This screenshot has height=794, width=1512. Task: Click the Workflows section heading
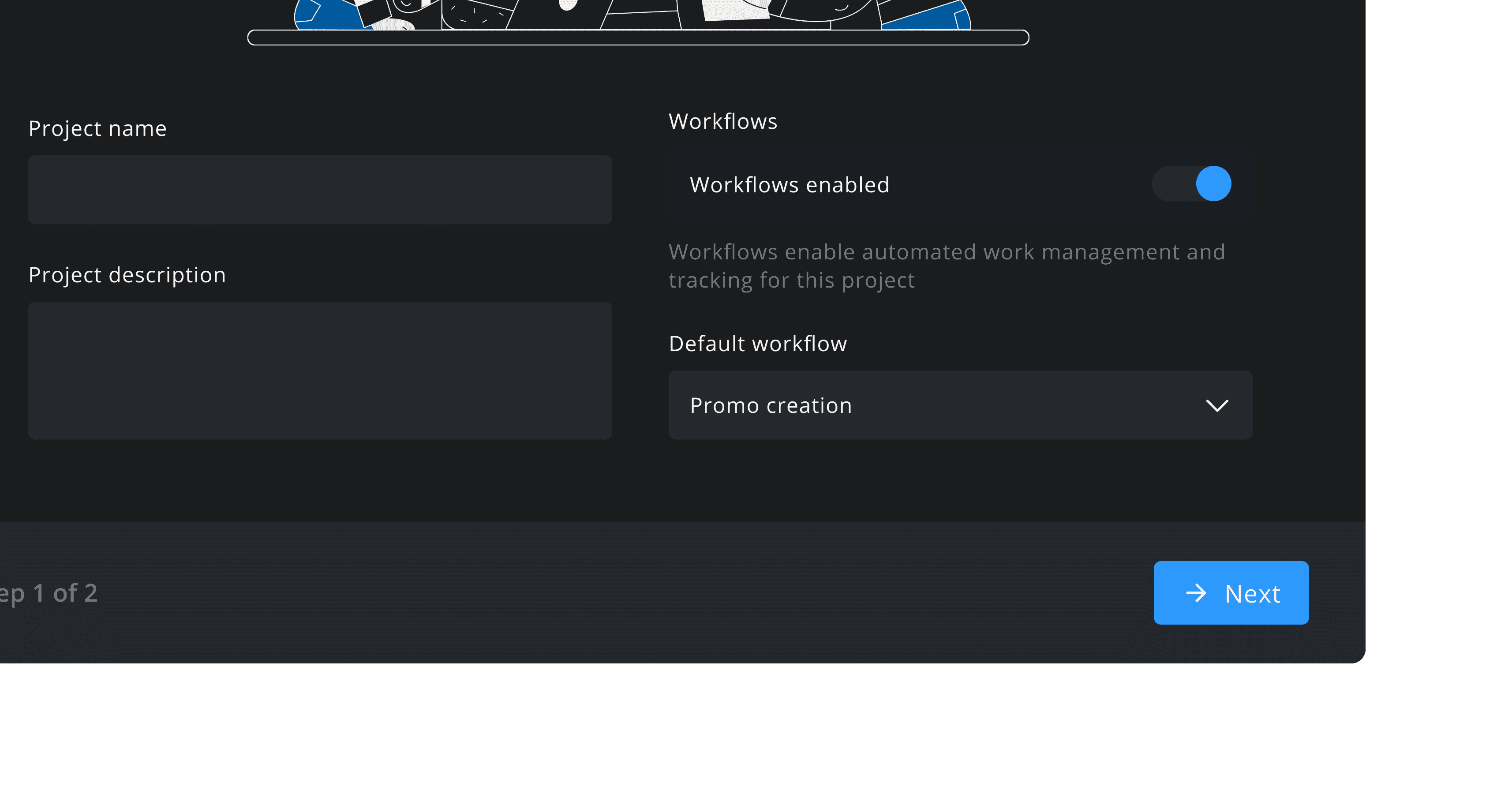tap(722, 121)
